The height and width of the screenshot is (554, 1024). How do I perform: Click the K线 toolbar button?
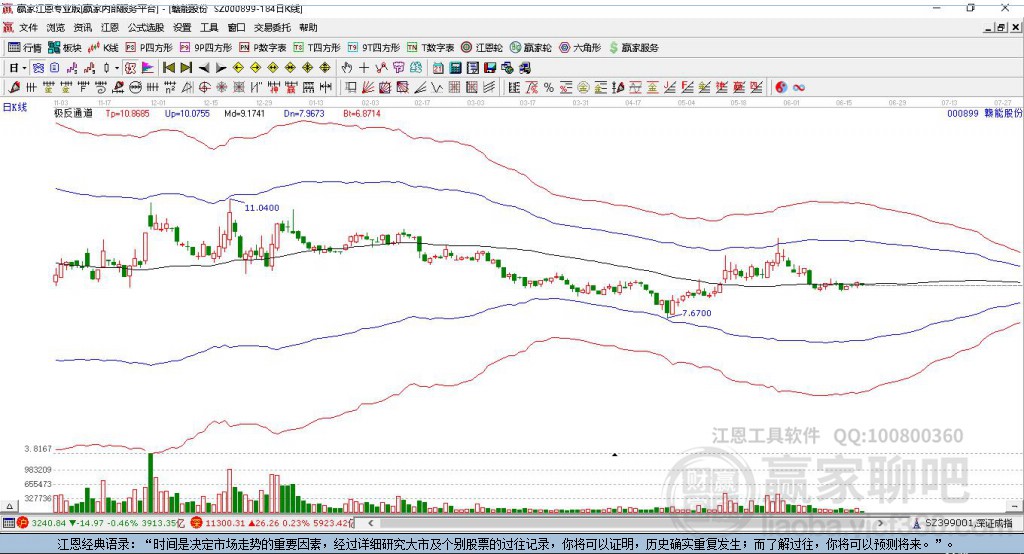(x=103, y=48)
